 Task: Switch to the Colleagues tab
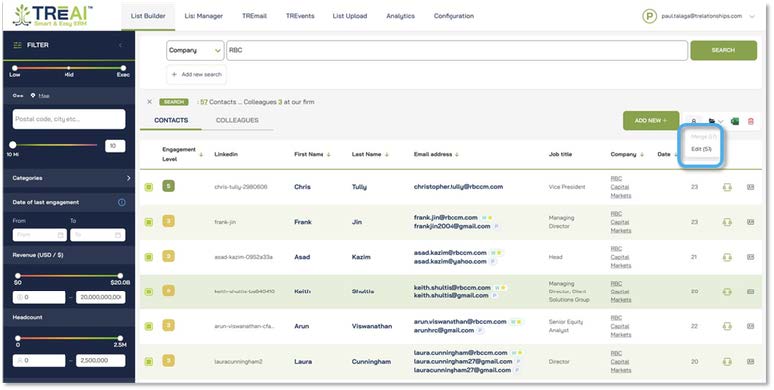237,120
